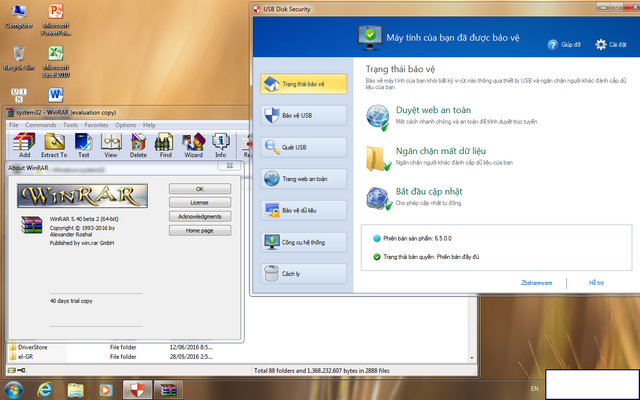The height and width of the screenshot is (400, 640).
Task: Open the Help menu in WinRAR
Action: tap(149, 125)
